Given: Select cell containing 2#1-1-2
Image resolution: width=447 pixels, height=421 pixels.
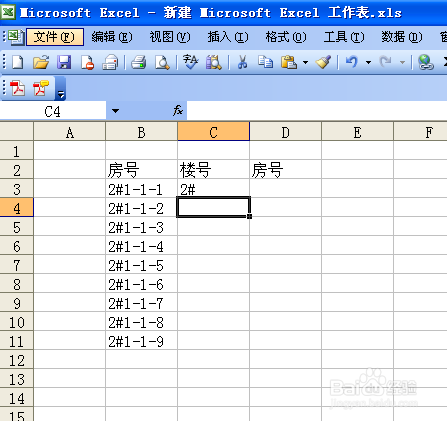Looking at the screenshot, I should coord(141,208).
